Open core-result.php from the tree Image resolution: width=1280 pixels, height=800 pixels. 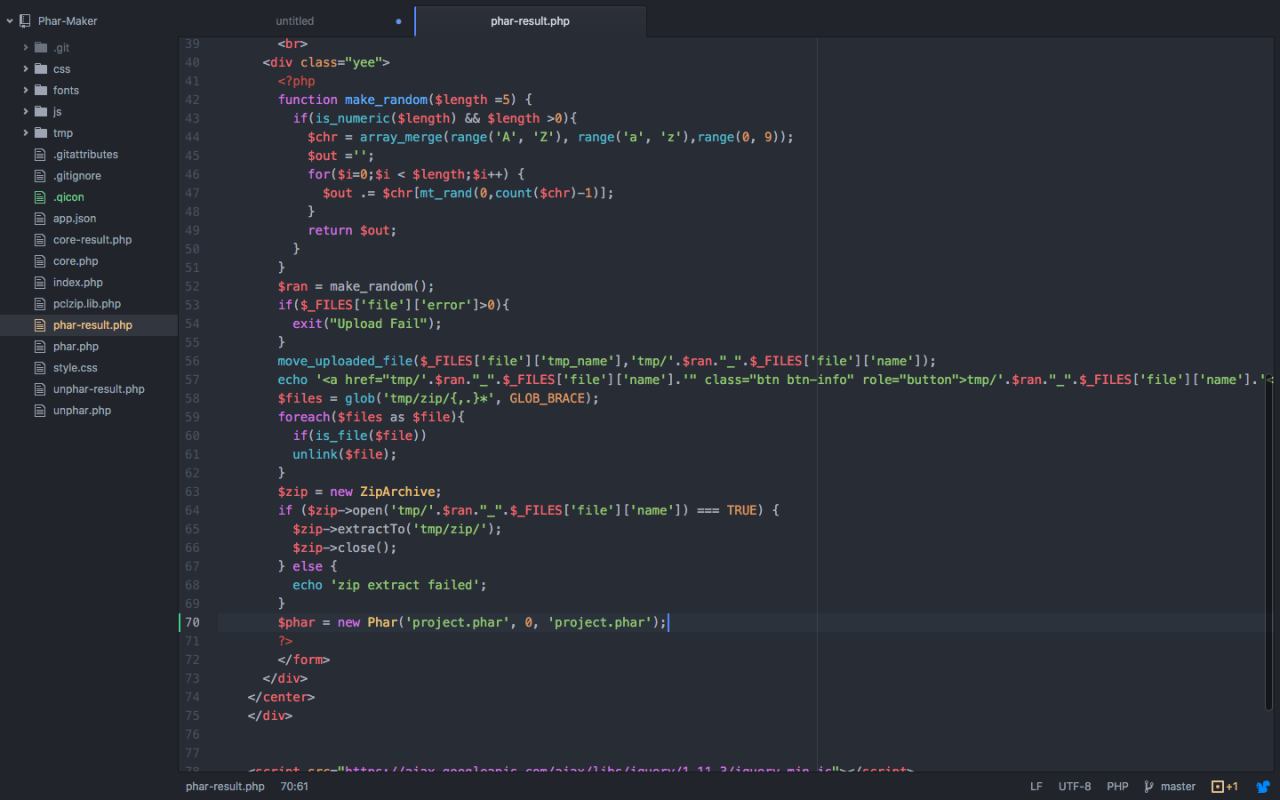(x=92, y=240)
